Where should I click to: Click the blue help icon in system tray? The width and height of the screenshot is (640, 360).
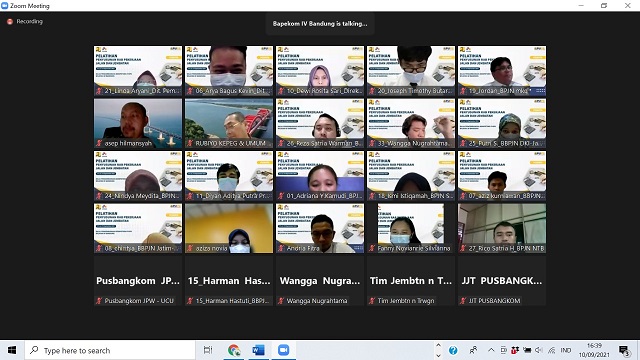(x=453, y=350)
